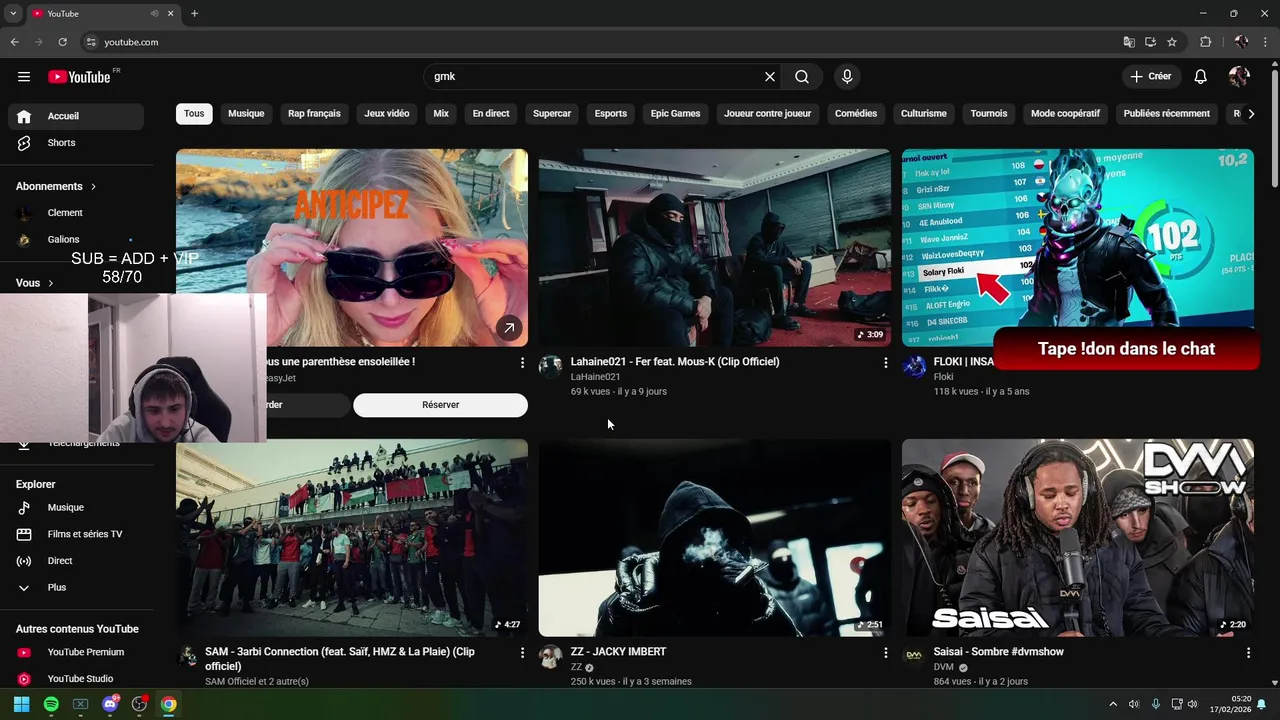Click the Créer button

[x=1150, y=77]
